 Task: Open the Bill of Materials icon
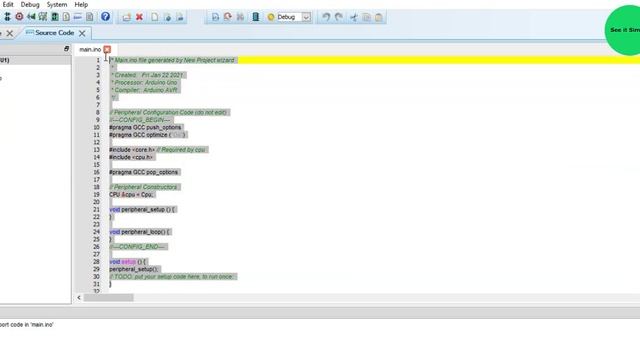[66, 17]
